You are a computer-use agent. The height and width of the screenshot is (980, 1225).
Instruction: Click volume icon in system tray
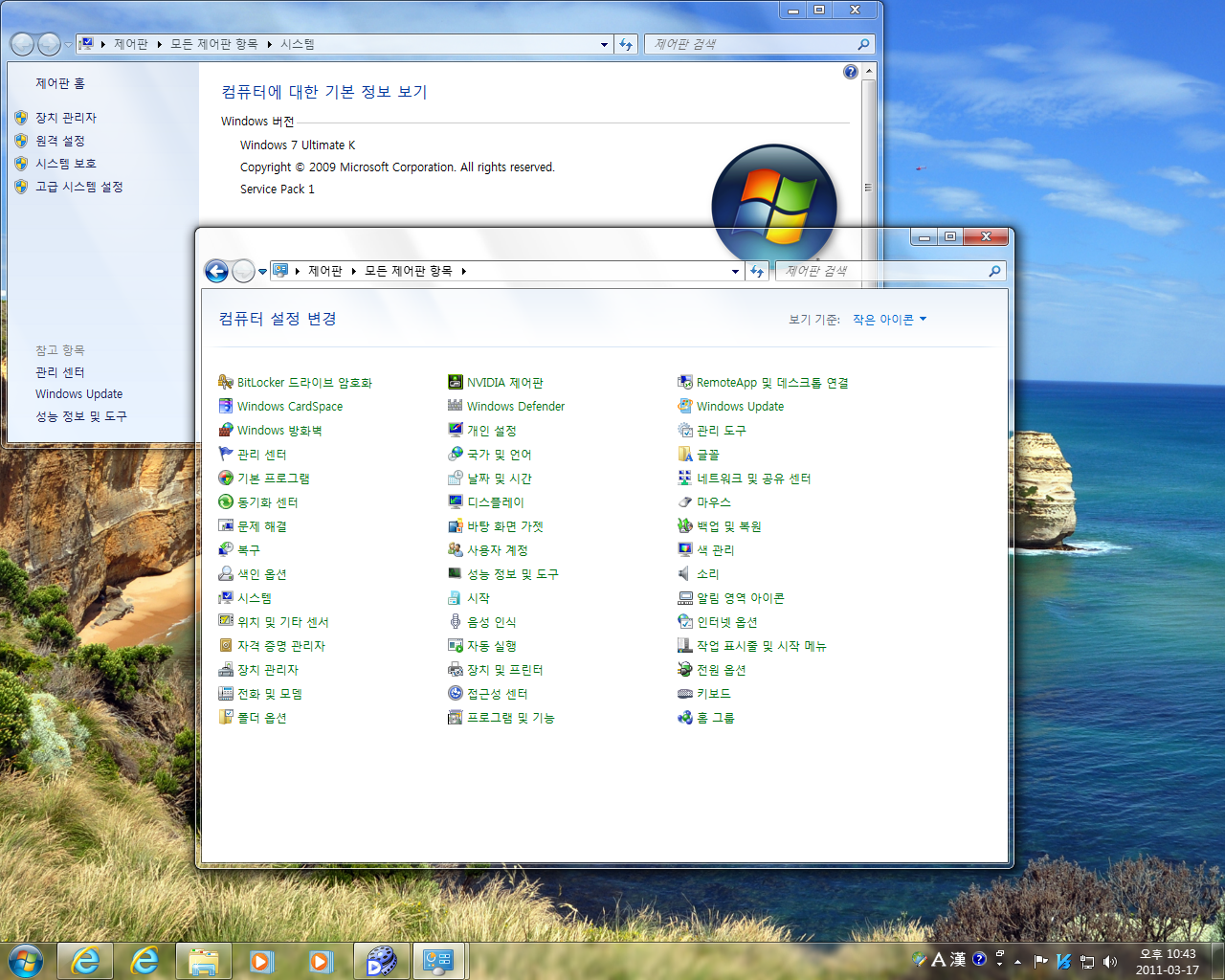coord(1110,961)
